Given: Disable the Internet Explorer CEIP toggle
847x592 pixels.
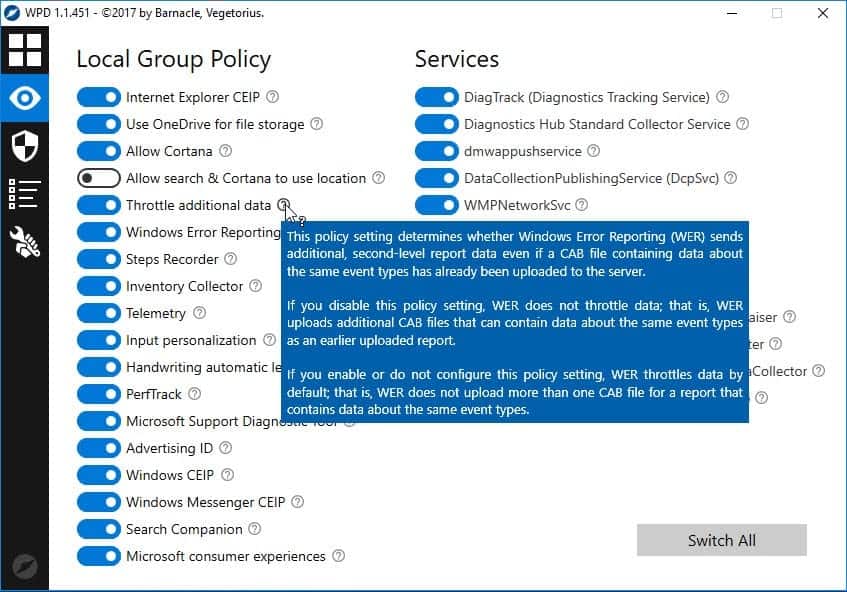Looking at the screenshot, I should pos(98,97).
